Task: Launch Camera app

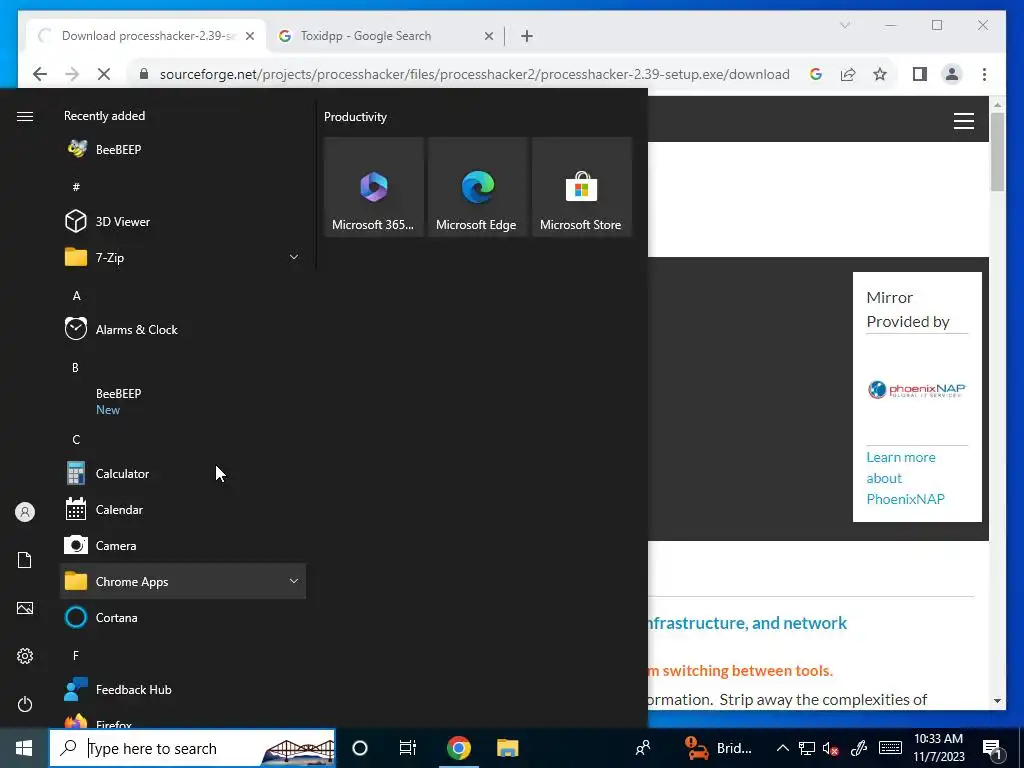Action: (183, 545)
